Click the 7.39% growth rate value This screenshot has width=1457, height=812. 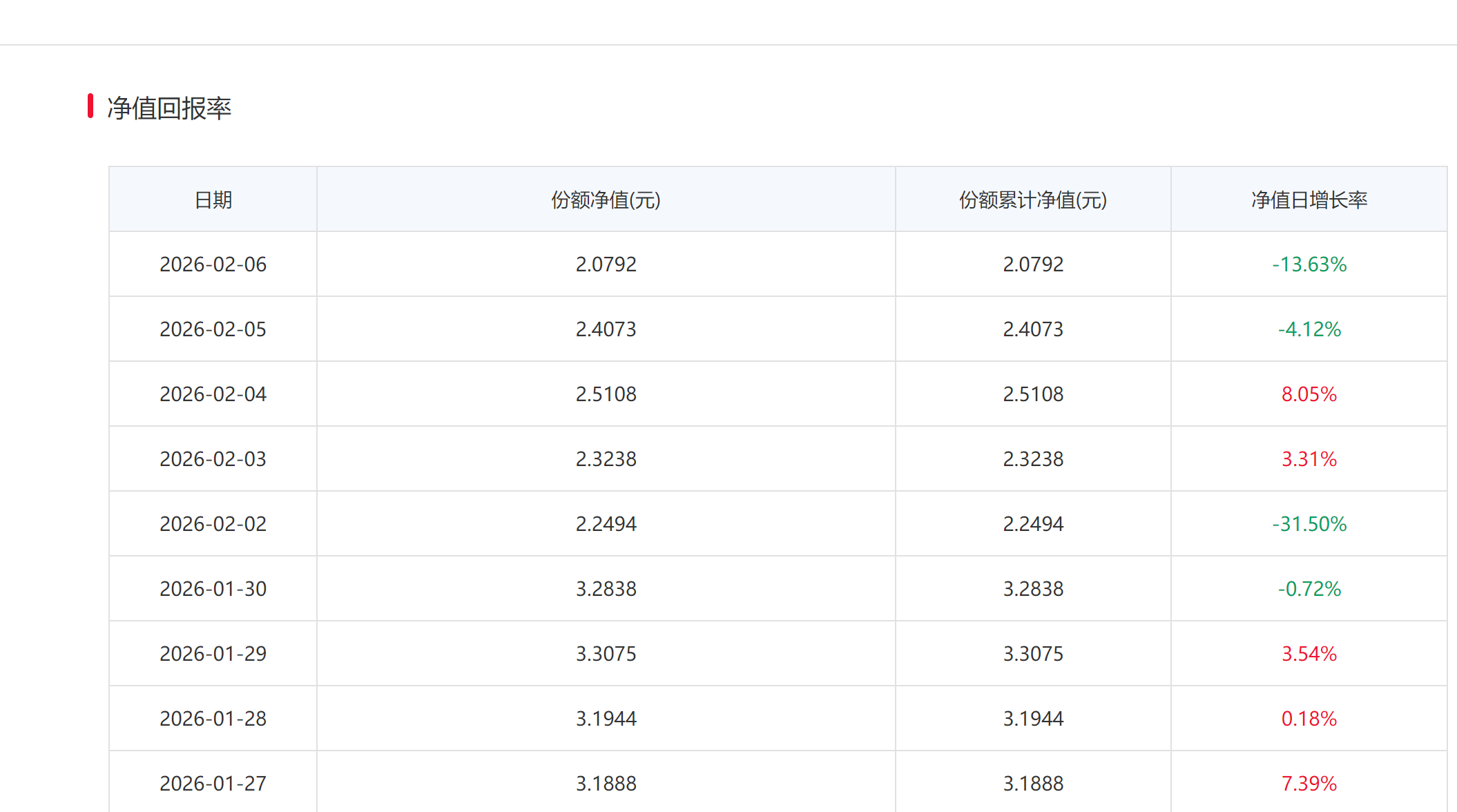coord(1309,784)
